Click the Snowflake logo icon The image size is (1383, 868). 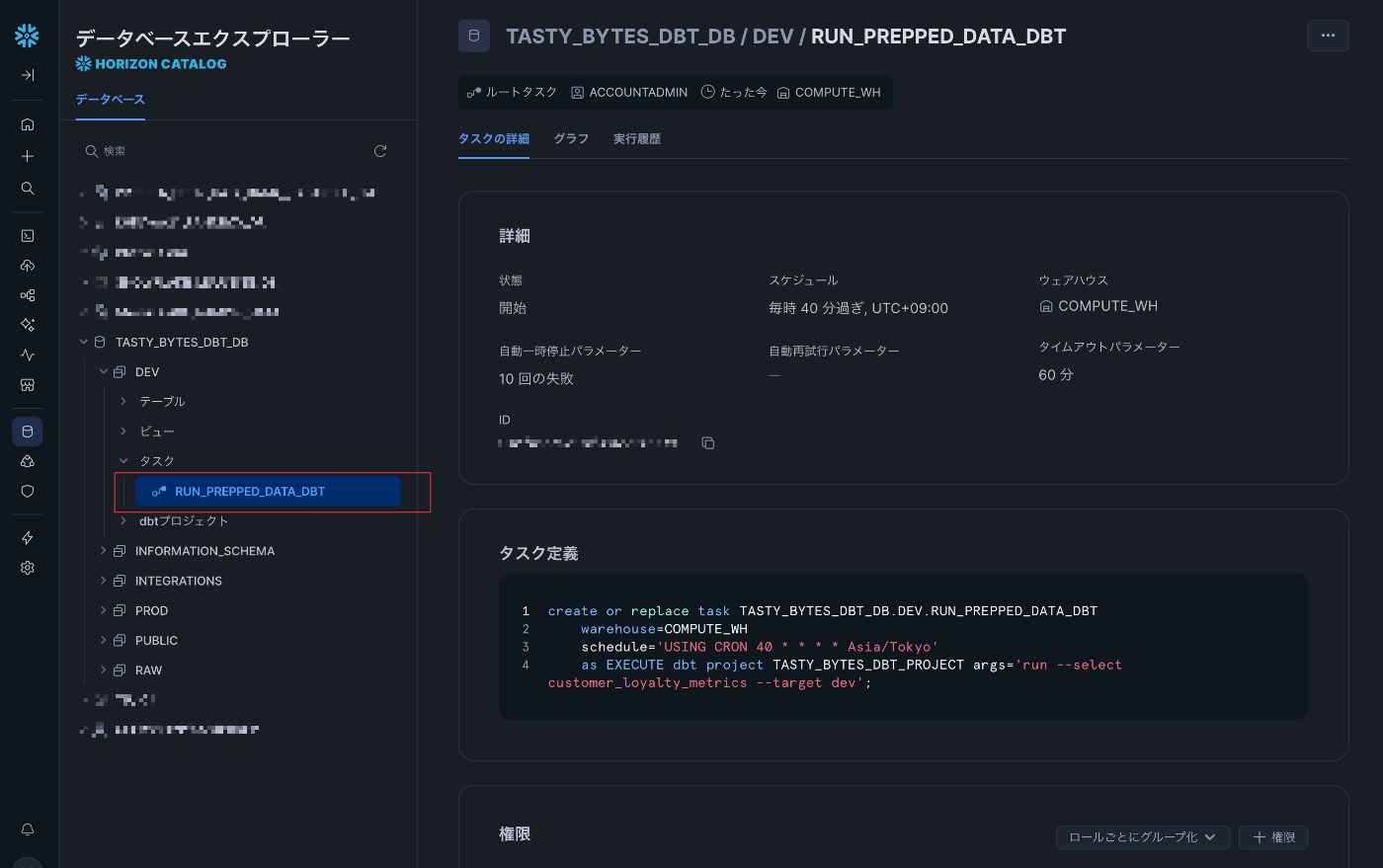[x=27, y=36]
